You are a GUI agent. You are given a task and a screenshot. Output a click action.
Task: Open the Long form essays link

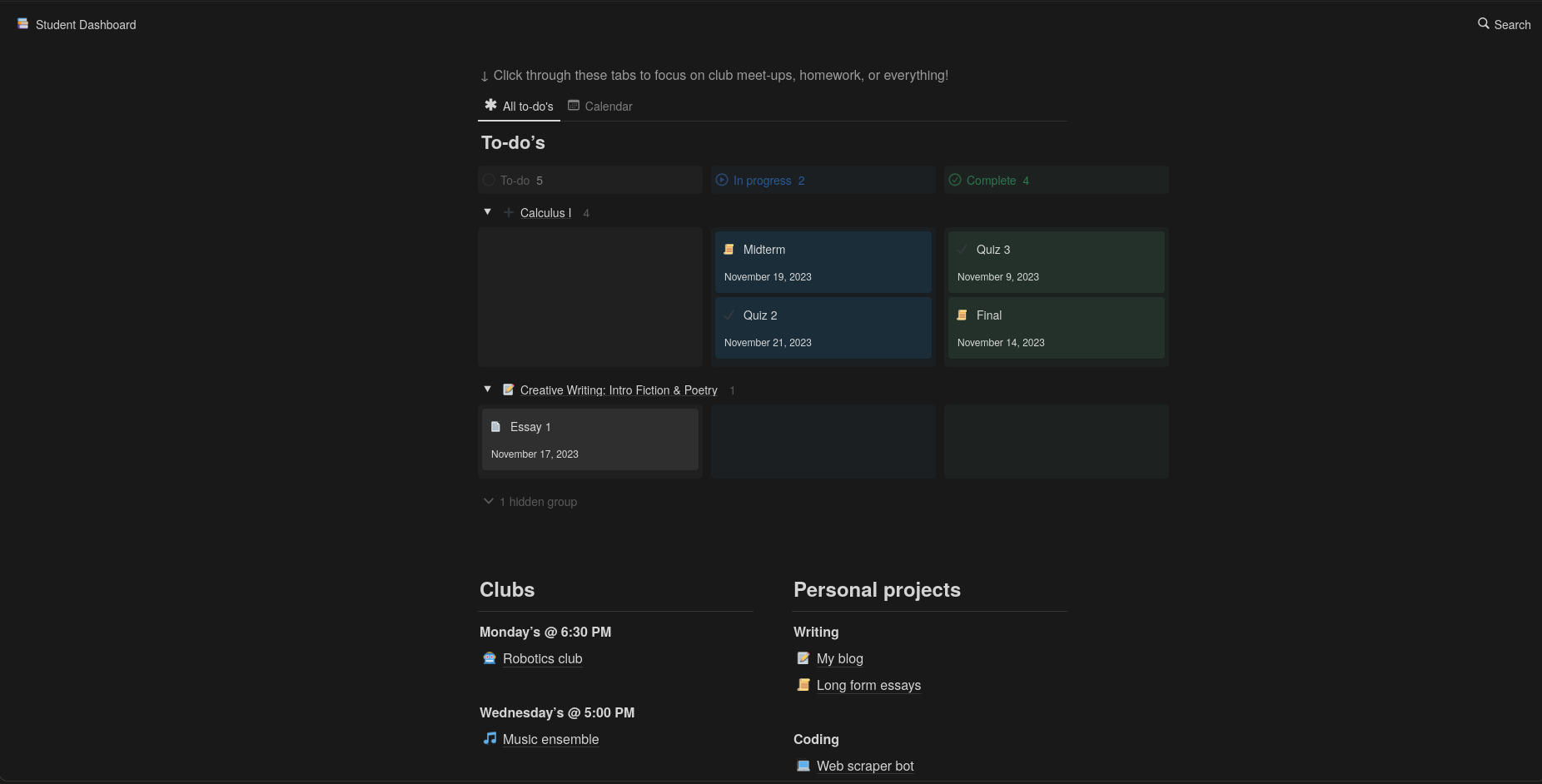(868, 685)
